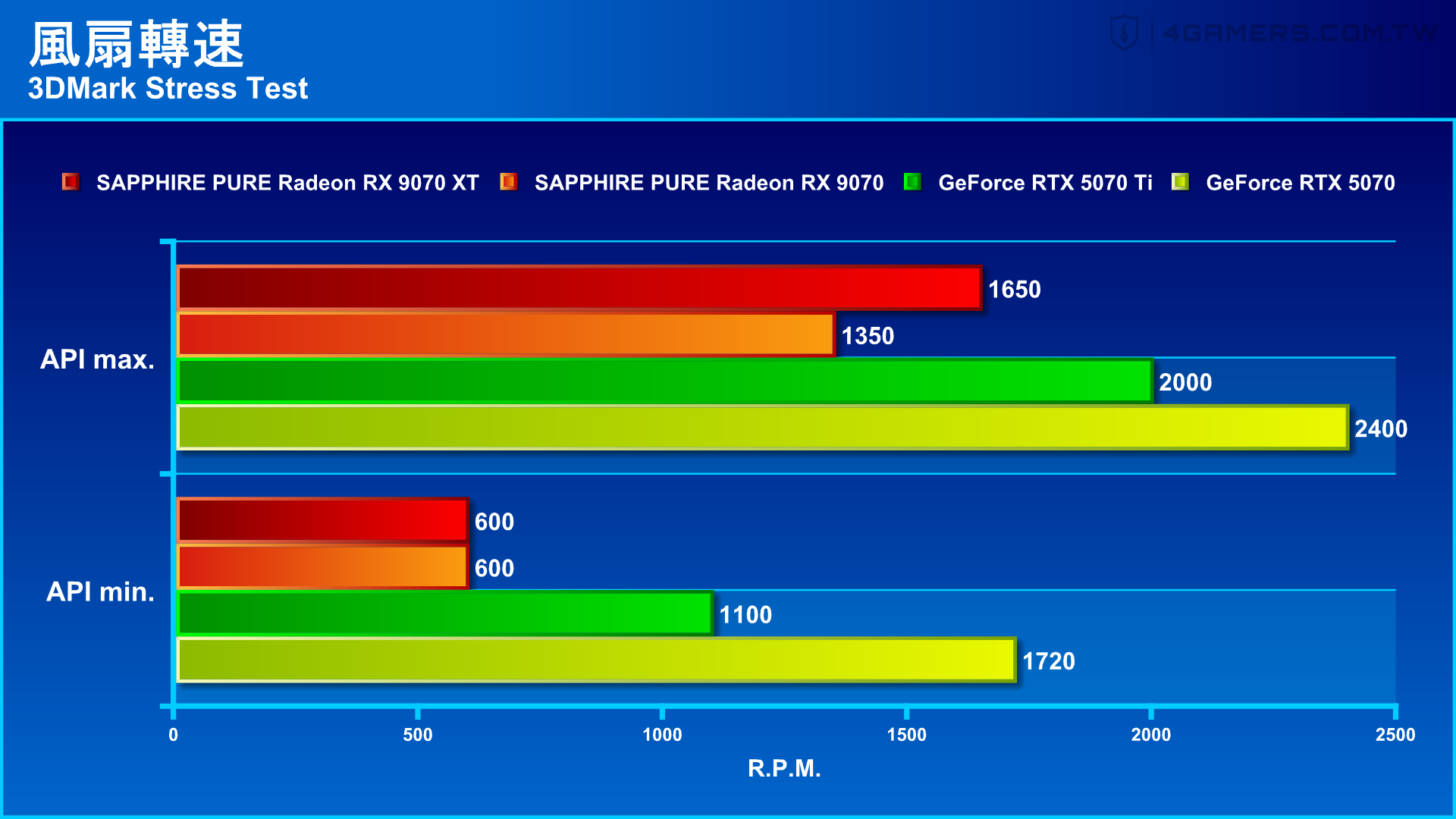Click the orange API min. bar valued 600
This screenshot has width=1456, height=819.
[323, 567]
